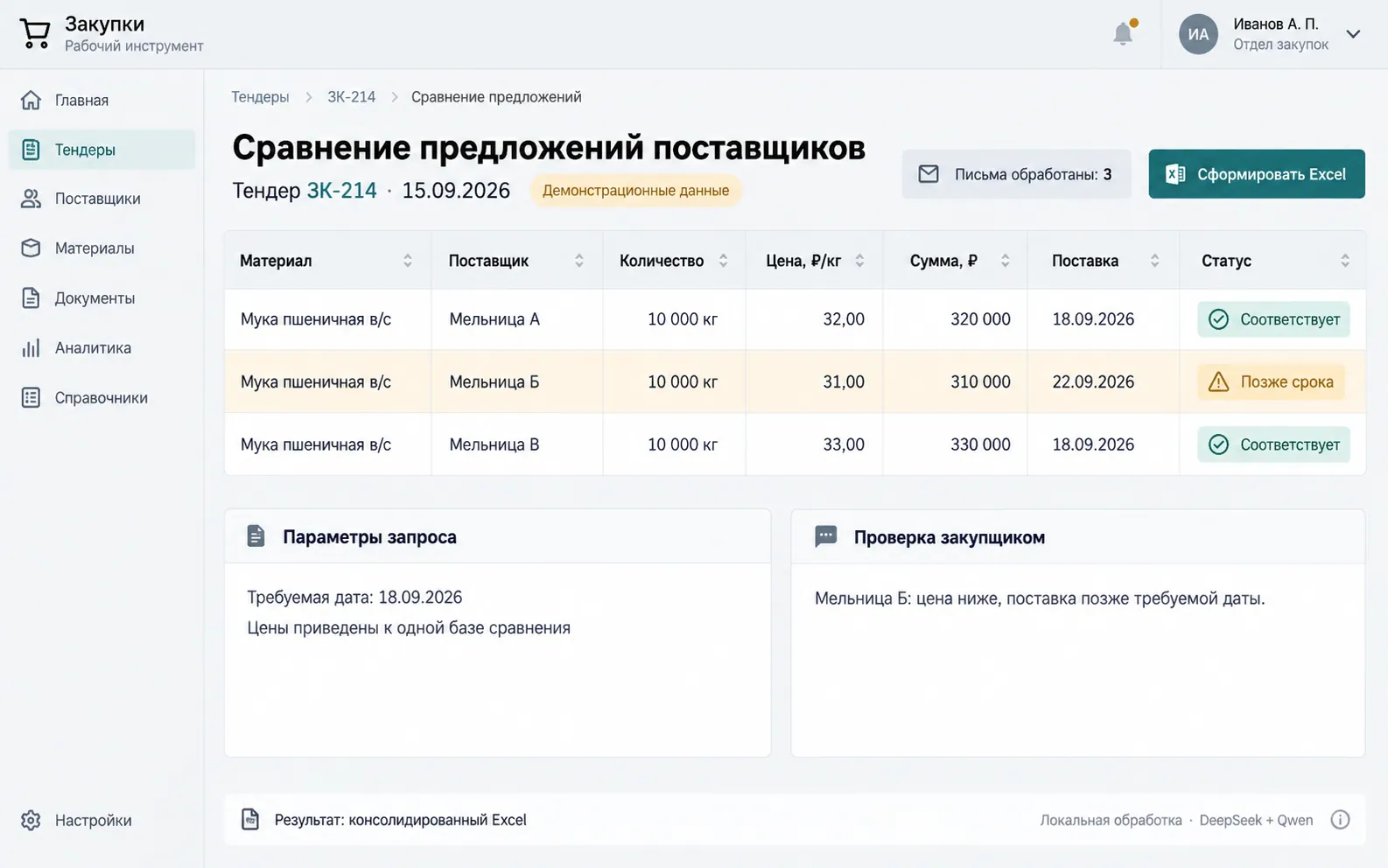Click the chat icon by Проверка закупщиком
This screenshot has width=1388, height=868.
(x=825, y=536)
